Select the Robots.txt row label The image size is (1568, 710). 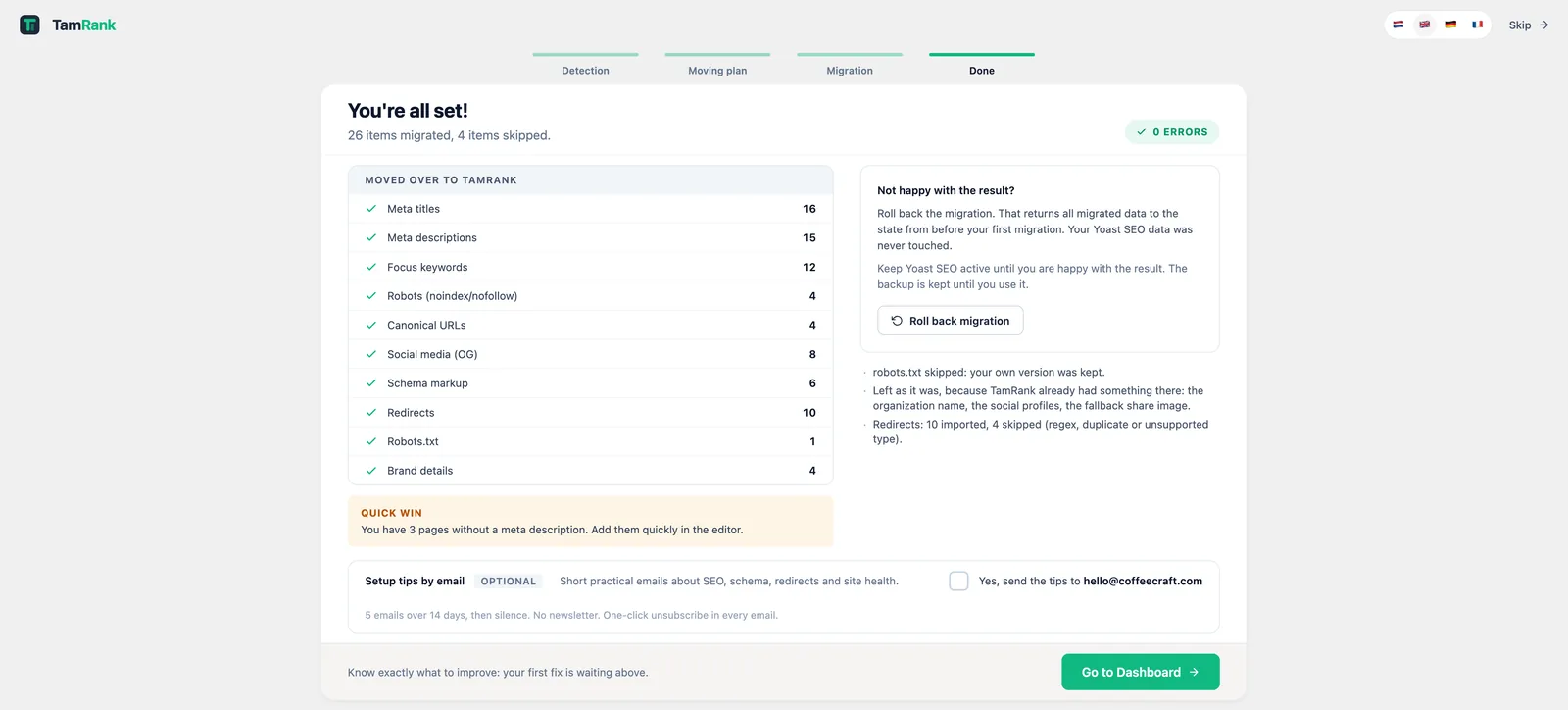tap(413, 441)
